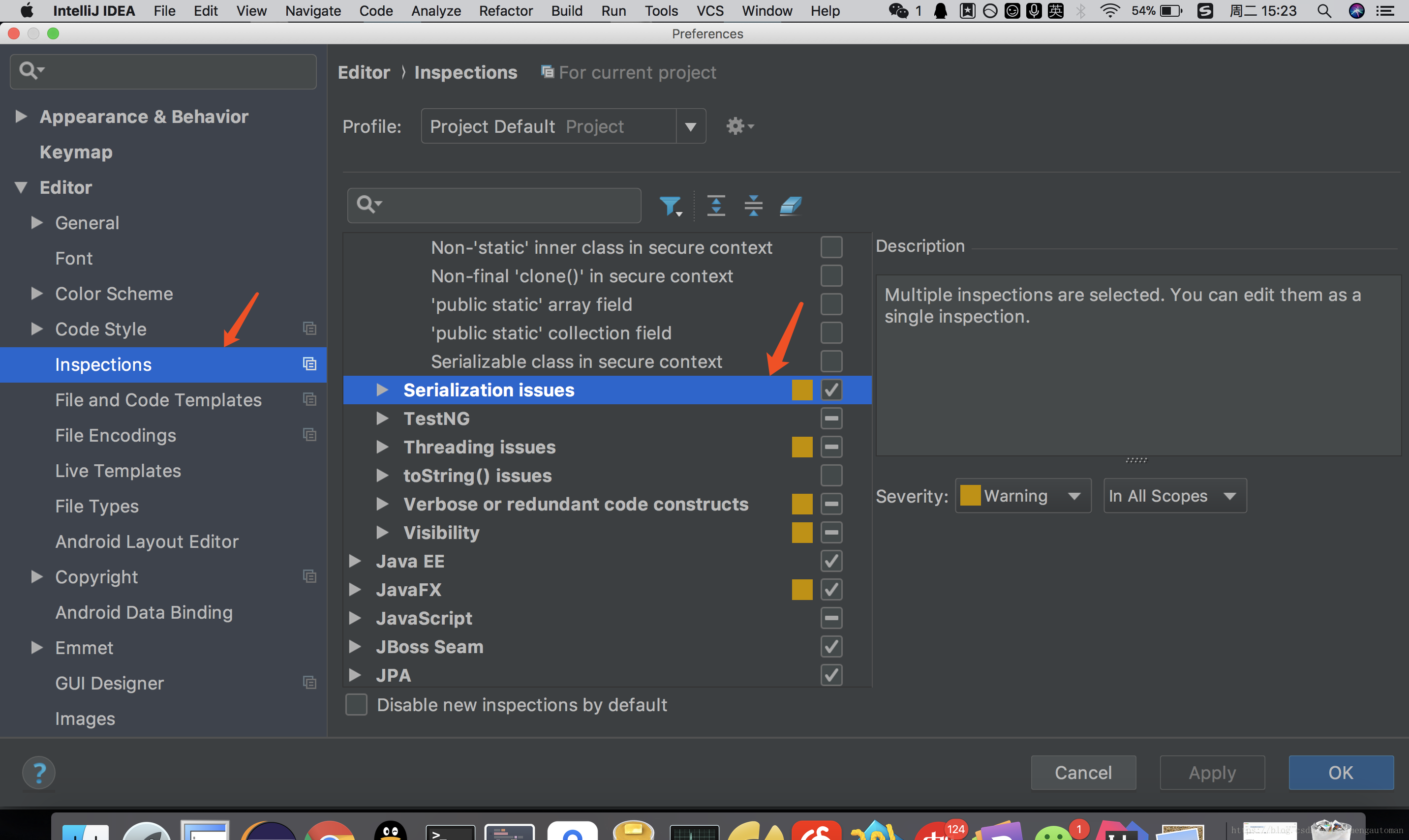Open the VCS menu
This screenshot has height=840, width=1409.
(x=709, y=11)
